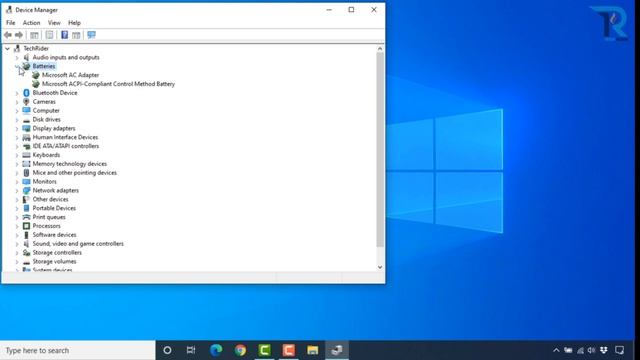Open the green Camtasia taskbar app

click(264, 351)
